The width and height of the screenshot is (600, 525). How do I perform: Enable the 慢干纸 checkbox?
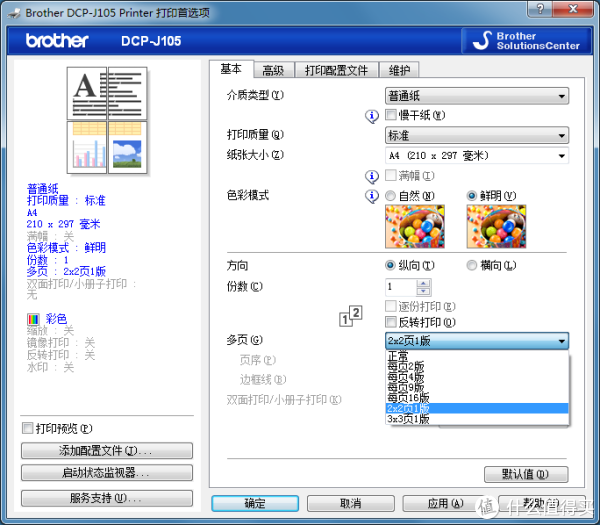pos(391,115)
